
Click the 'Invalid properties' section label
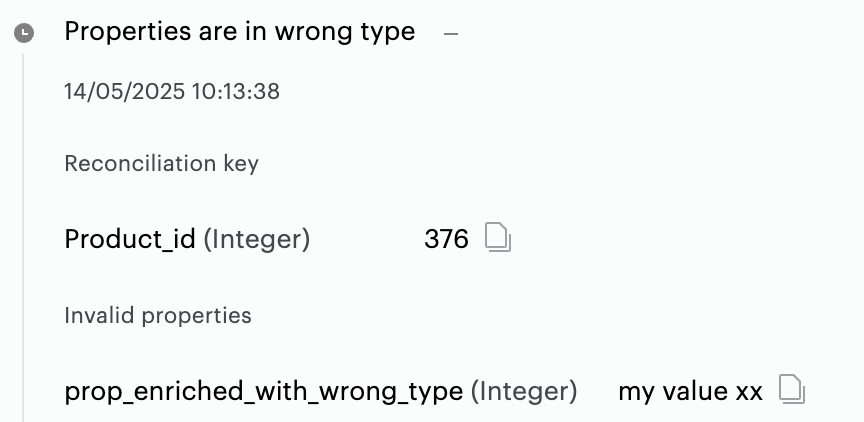point(158,316)
